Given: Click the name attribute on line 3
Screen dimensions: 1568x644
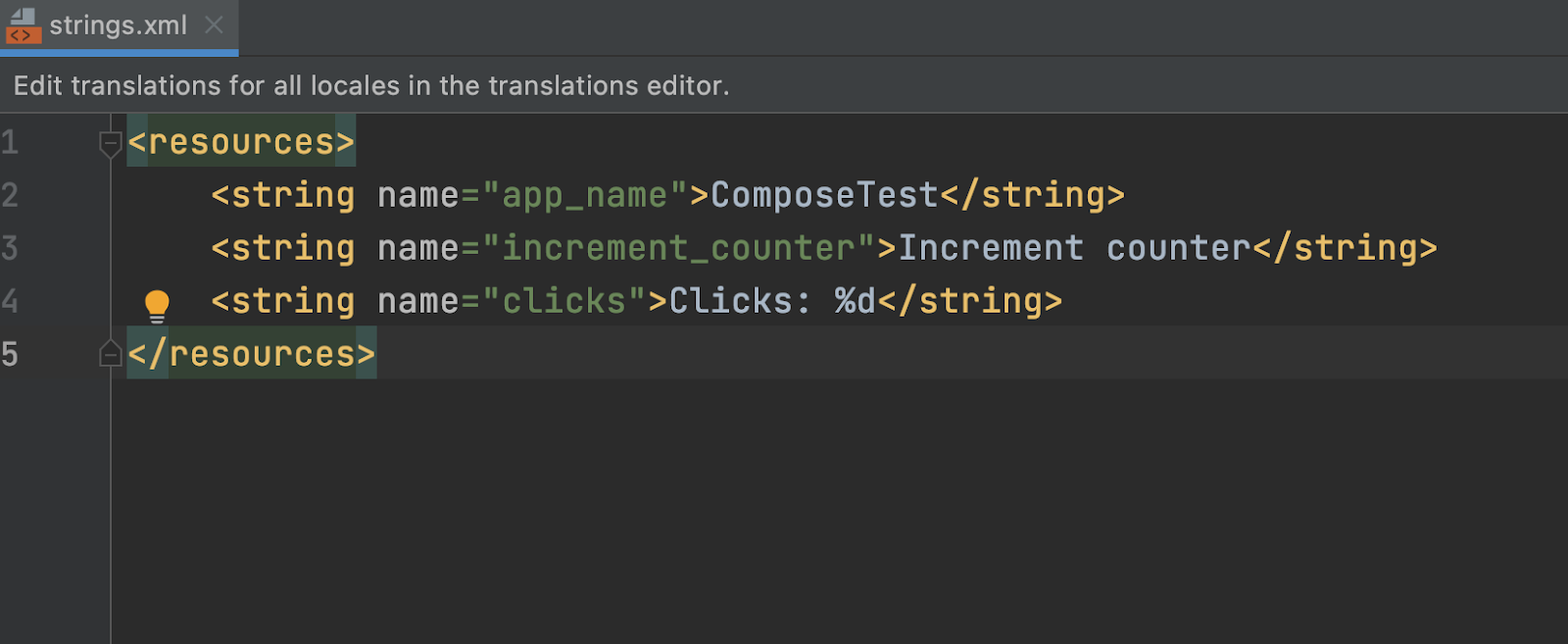Looking at the screenshot, I should (418, 249).
